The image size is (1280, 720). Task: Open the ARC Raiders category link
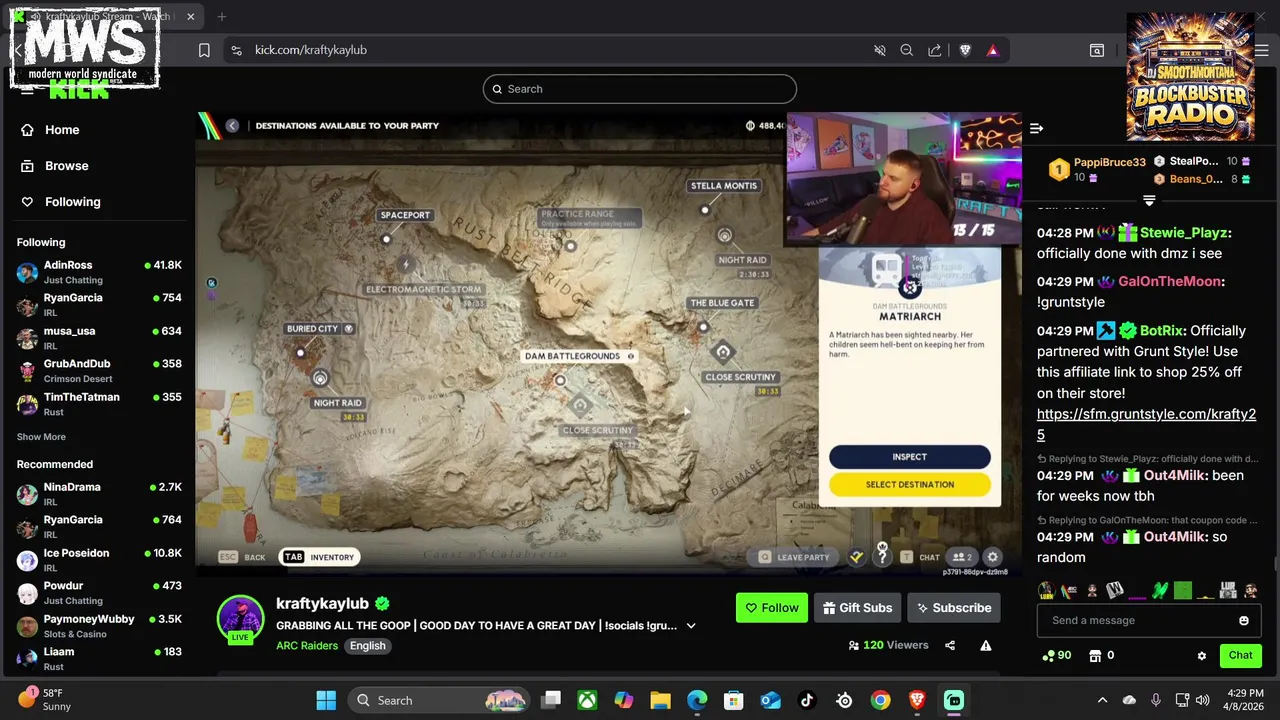(x=307, y=646)
